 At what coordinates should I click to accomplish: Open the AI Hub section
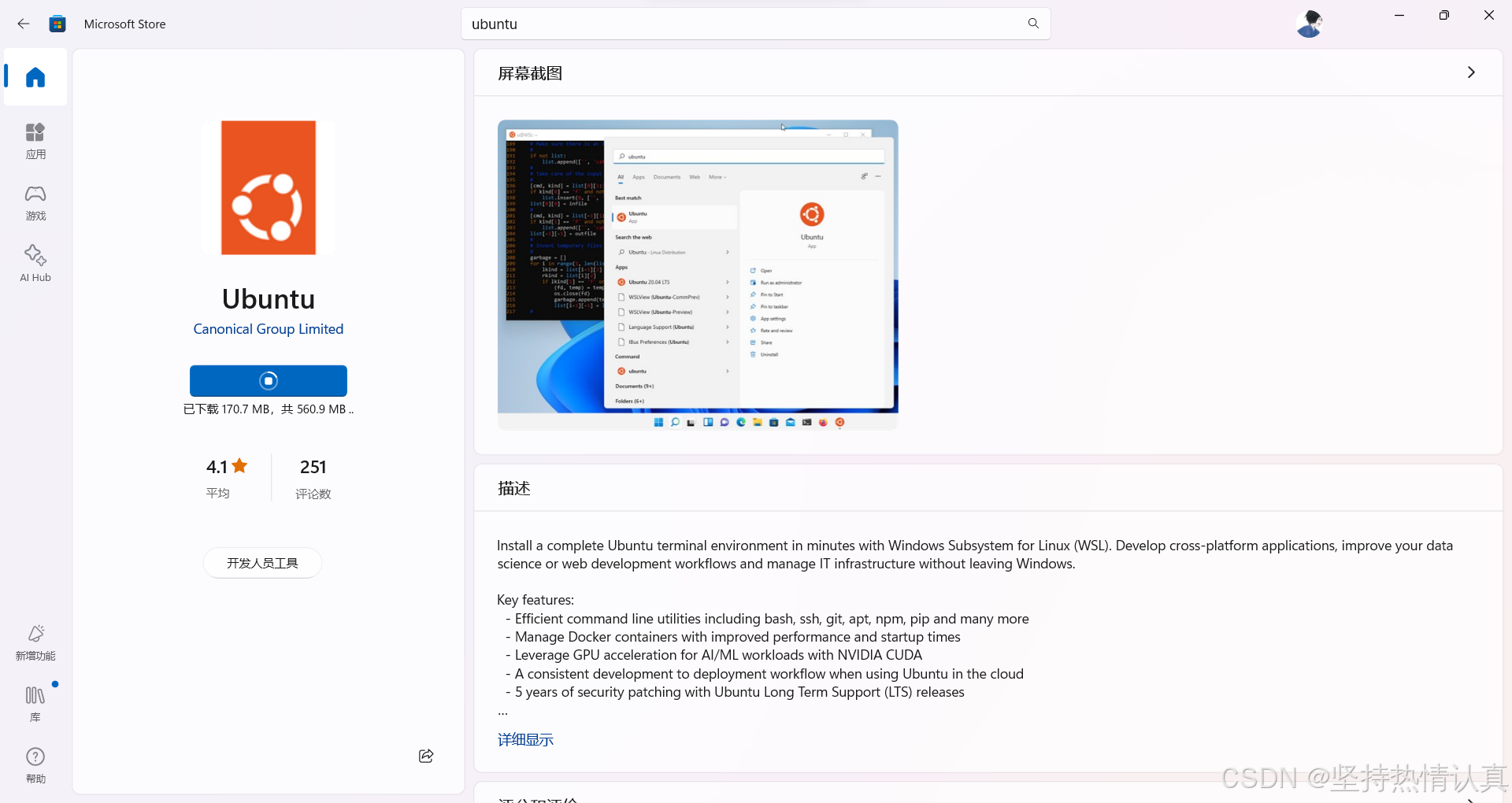point(35,264)
